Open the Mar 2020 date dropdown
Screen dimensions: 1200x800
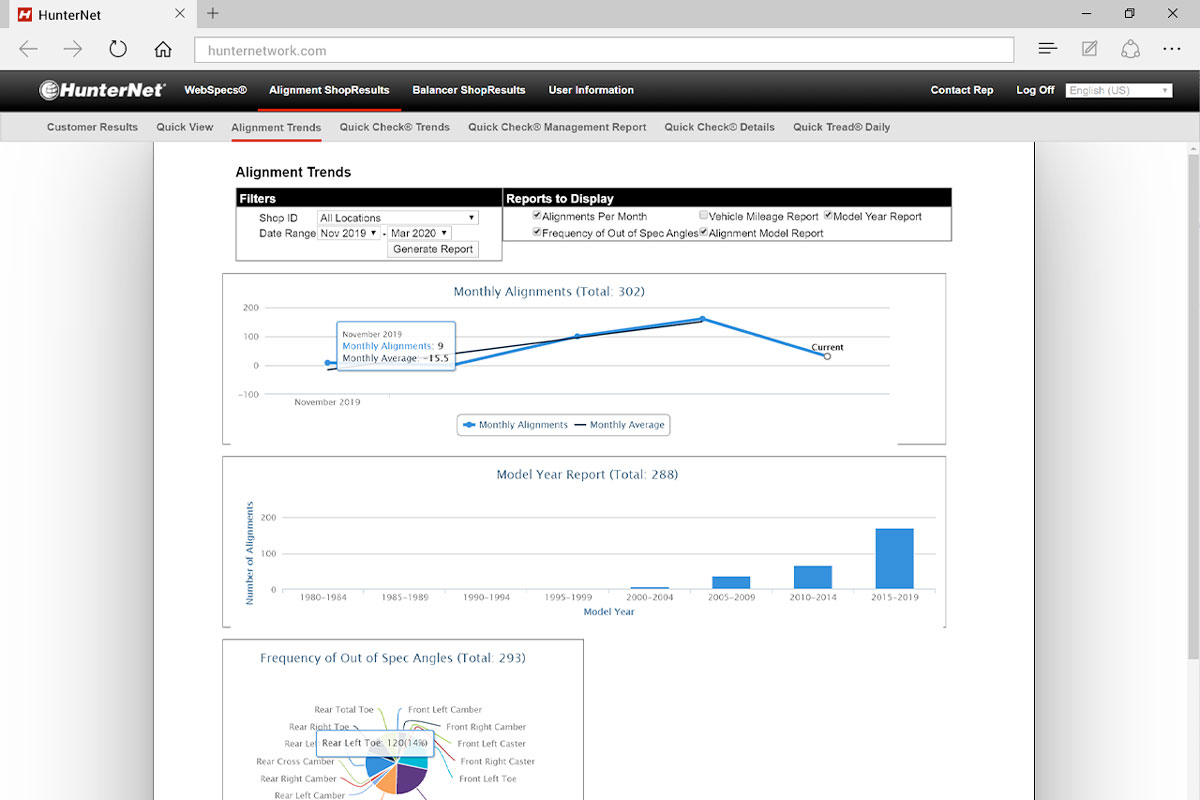(419, 232)
